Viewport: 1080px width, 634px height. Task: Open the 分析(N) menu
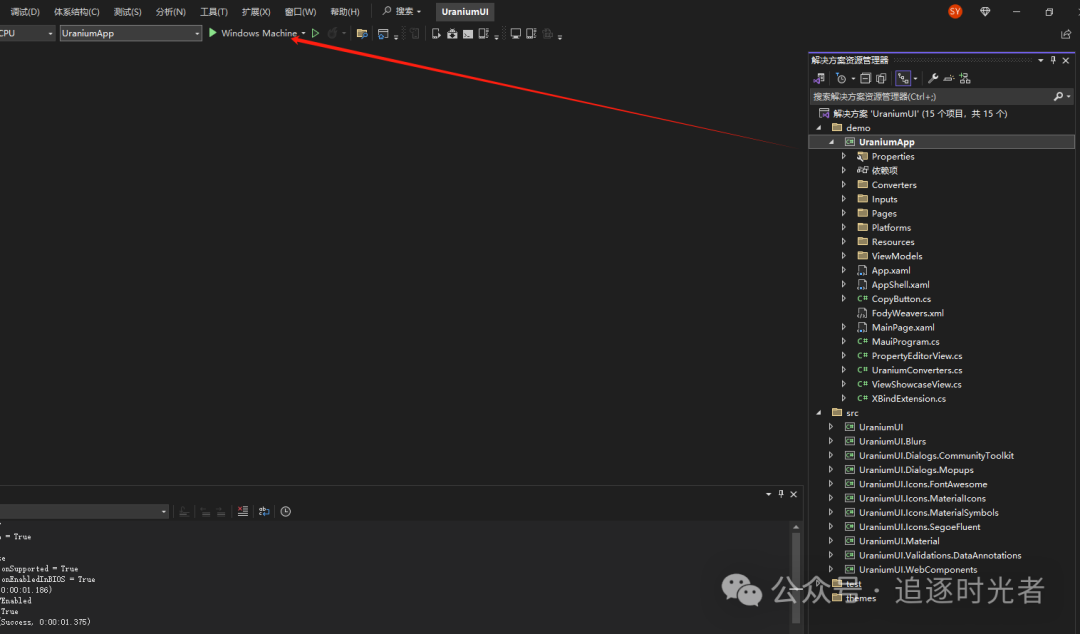(170, 12)
